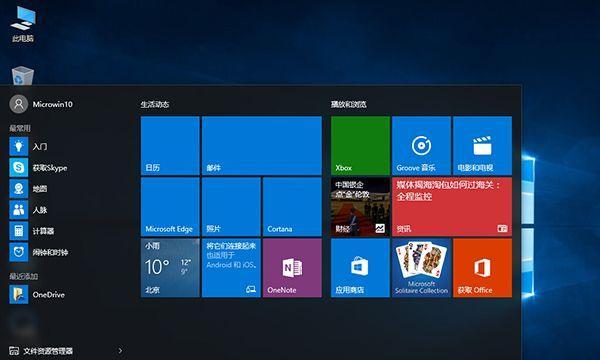Open the red 资讯 news tile
The height and width of the screenshot is (360, 600).
click(x=452, y=207)
